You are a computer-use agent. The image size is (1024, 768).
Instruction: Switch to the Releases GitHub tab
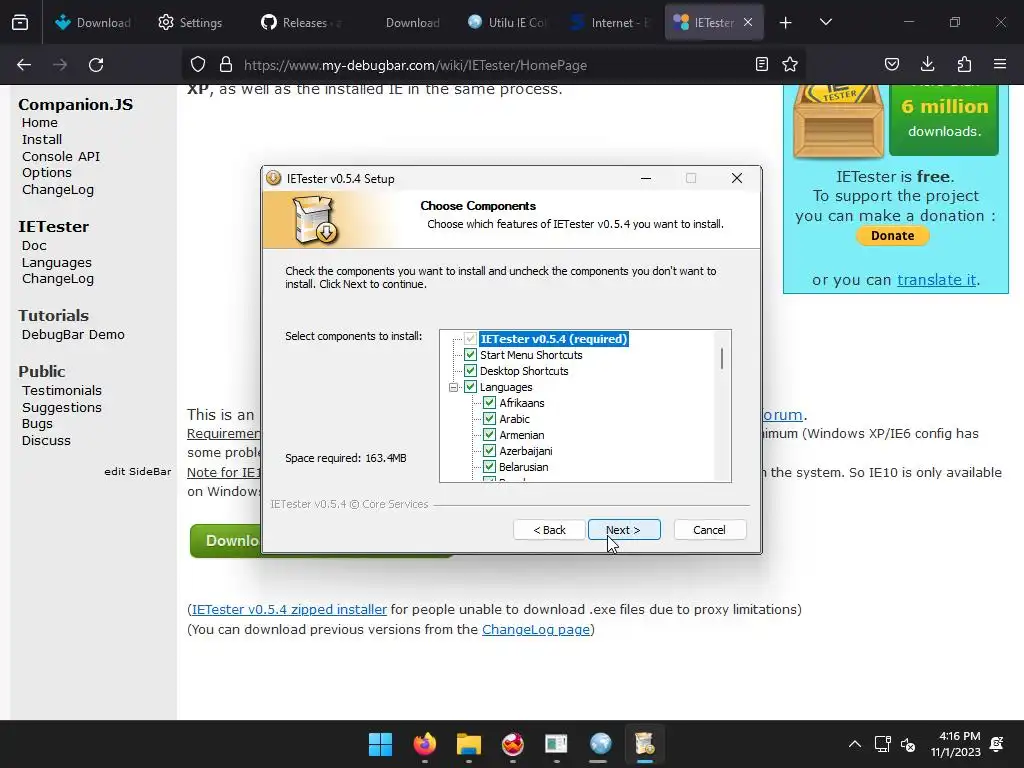(x=302, y=22)
